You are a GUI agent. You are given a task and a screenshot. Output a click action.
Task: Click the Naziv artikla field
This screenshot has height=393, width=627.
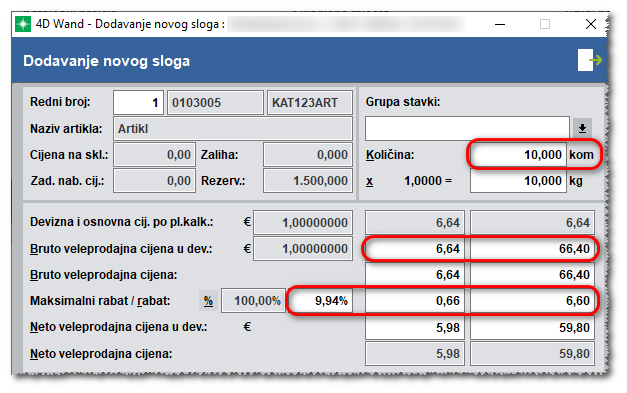point(233,129)
